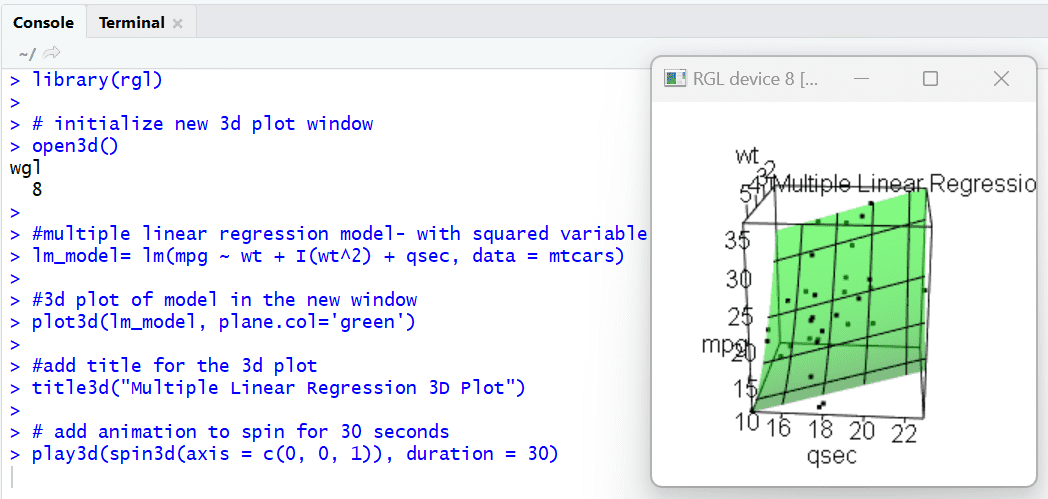Close the RGL device 8 window
This screenshot has height=499, width=1048.
pos(1001,79)
